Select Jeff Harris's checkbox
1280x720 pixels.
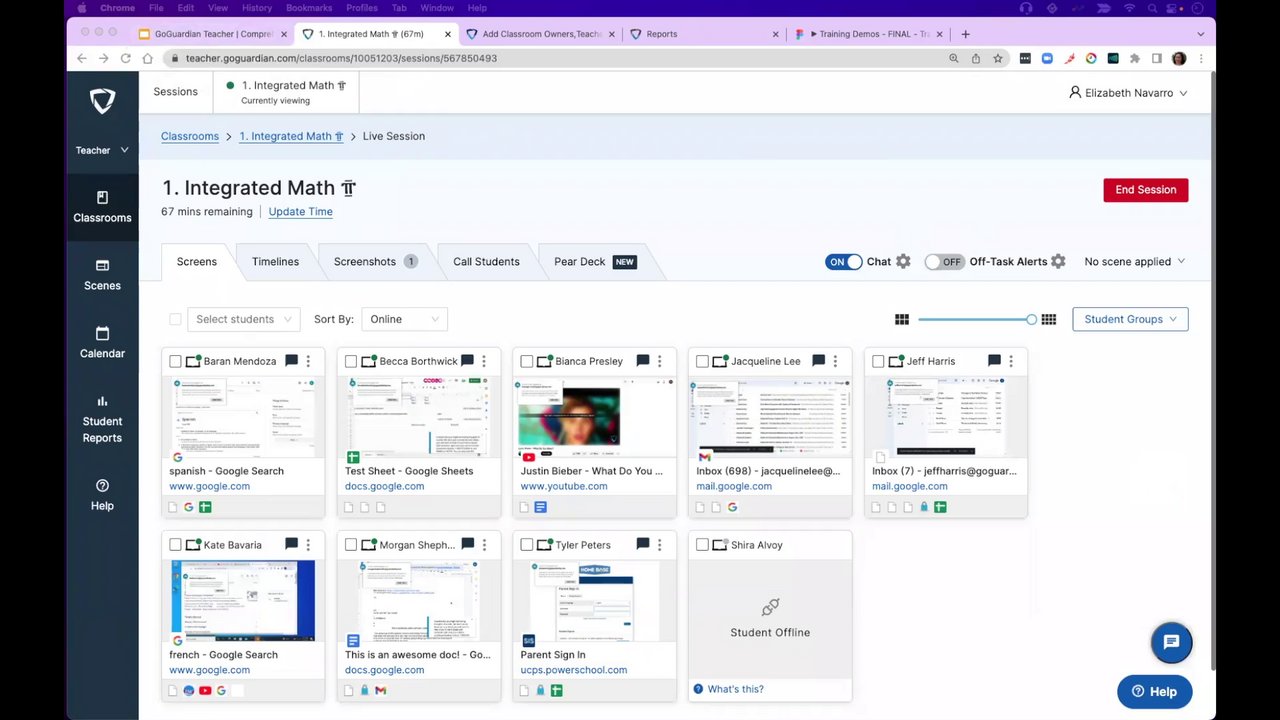(x=878, y=361)
